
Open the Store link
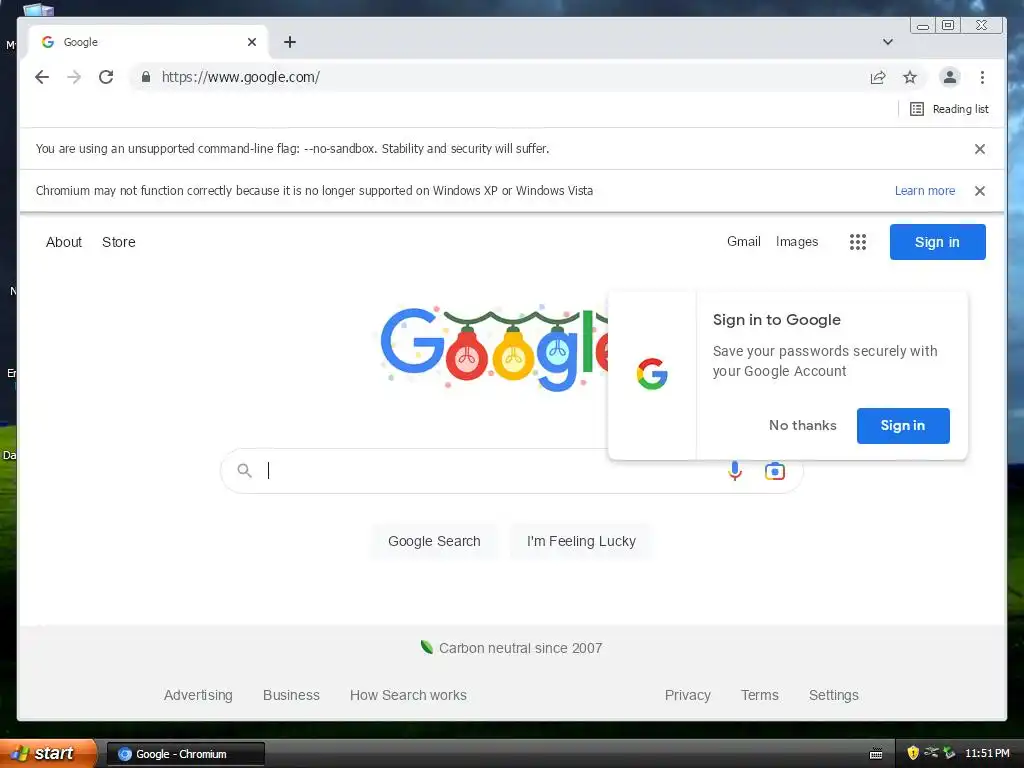tap(119, 242)
